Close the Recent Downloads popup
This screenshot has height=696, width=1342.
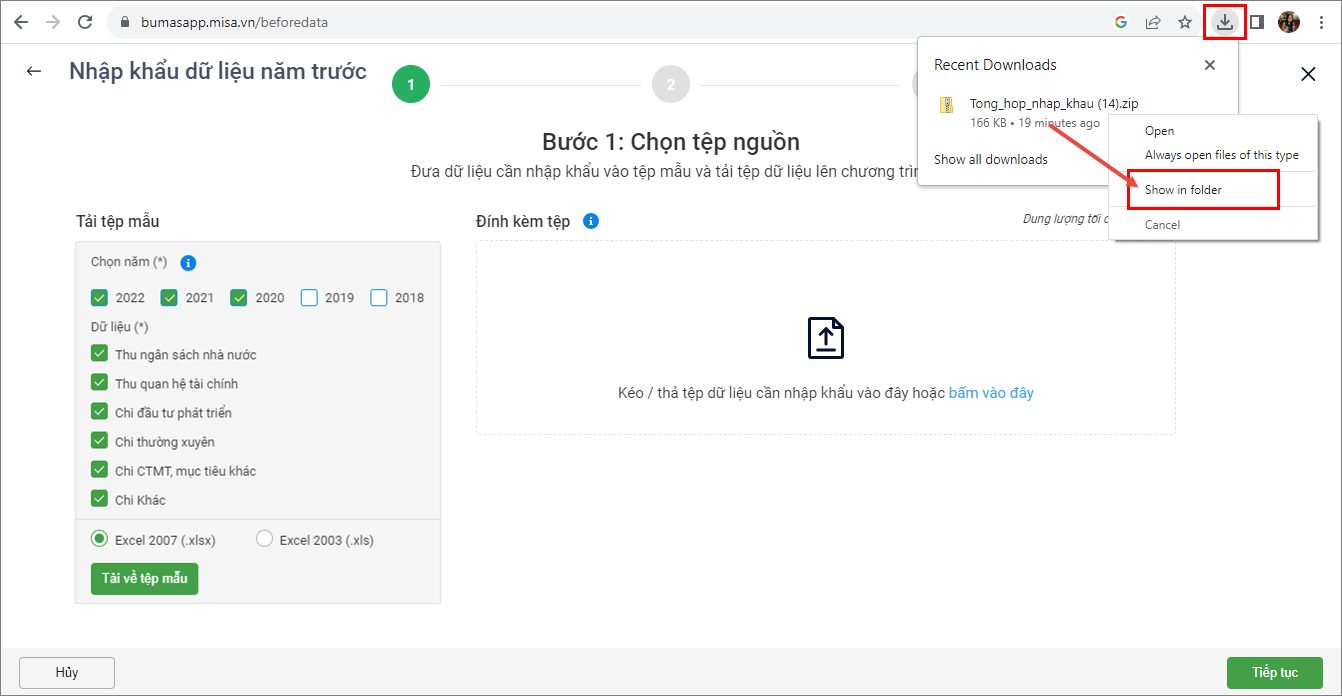click(x=1210, y=65)
